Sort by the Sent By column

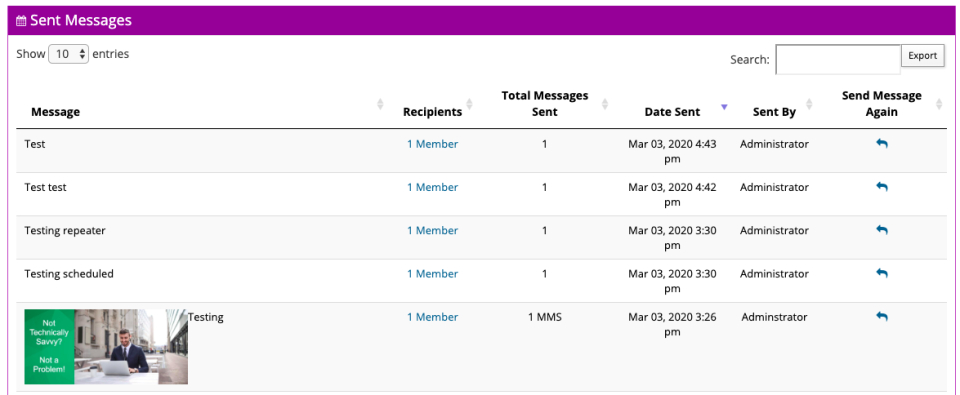coord(809,104)
